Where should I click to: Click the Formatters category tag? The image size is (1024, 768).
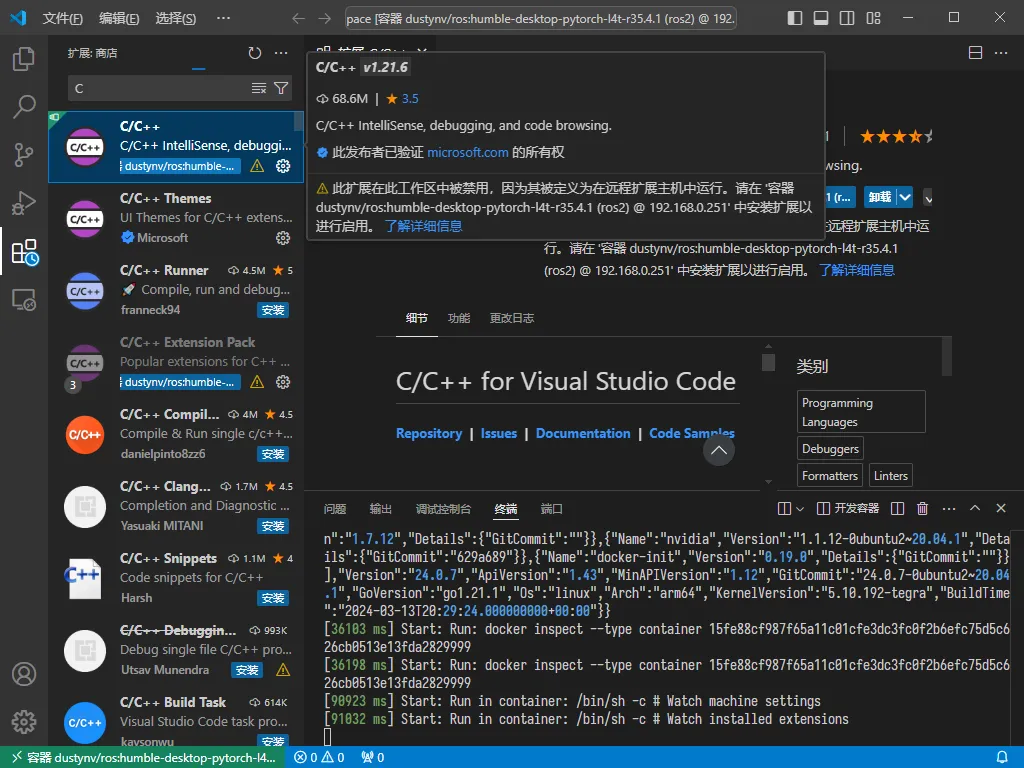829,475
